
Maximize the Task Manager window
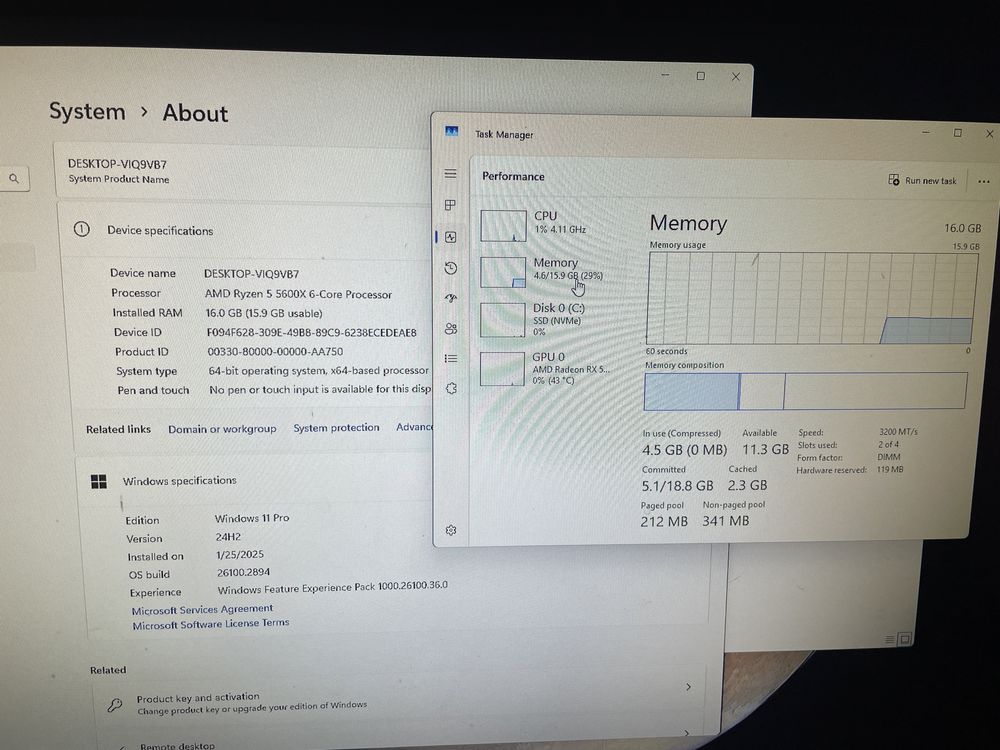click(x=957, y=133)
